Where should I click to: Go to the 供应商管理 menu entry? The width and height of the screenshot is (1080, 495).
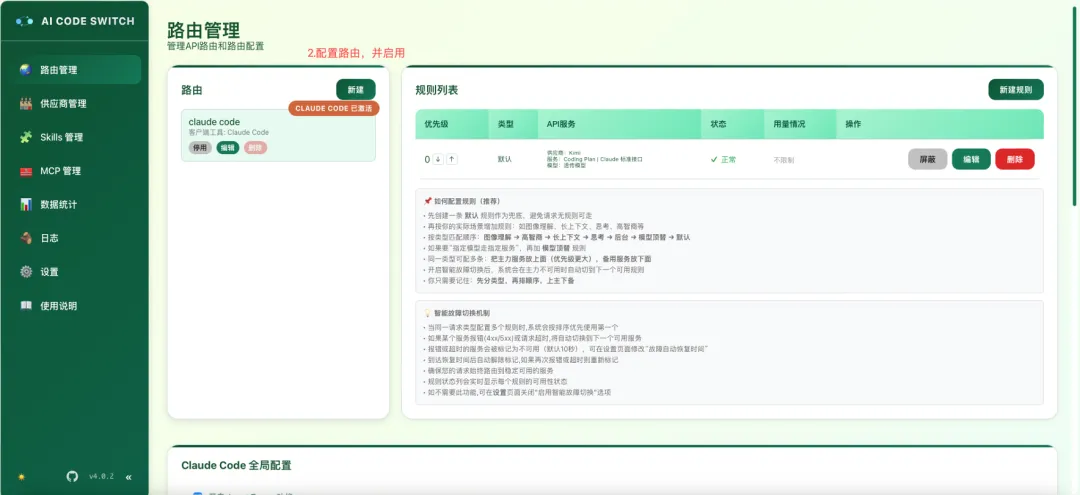click(76, 103)
